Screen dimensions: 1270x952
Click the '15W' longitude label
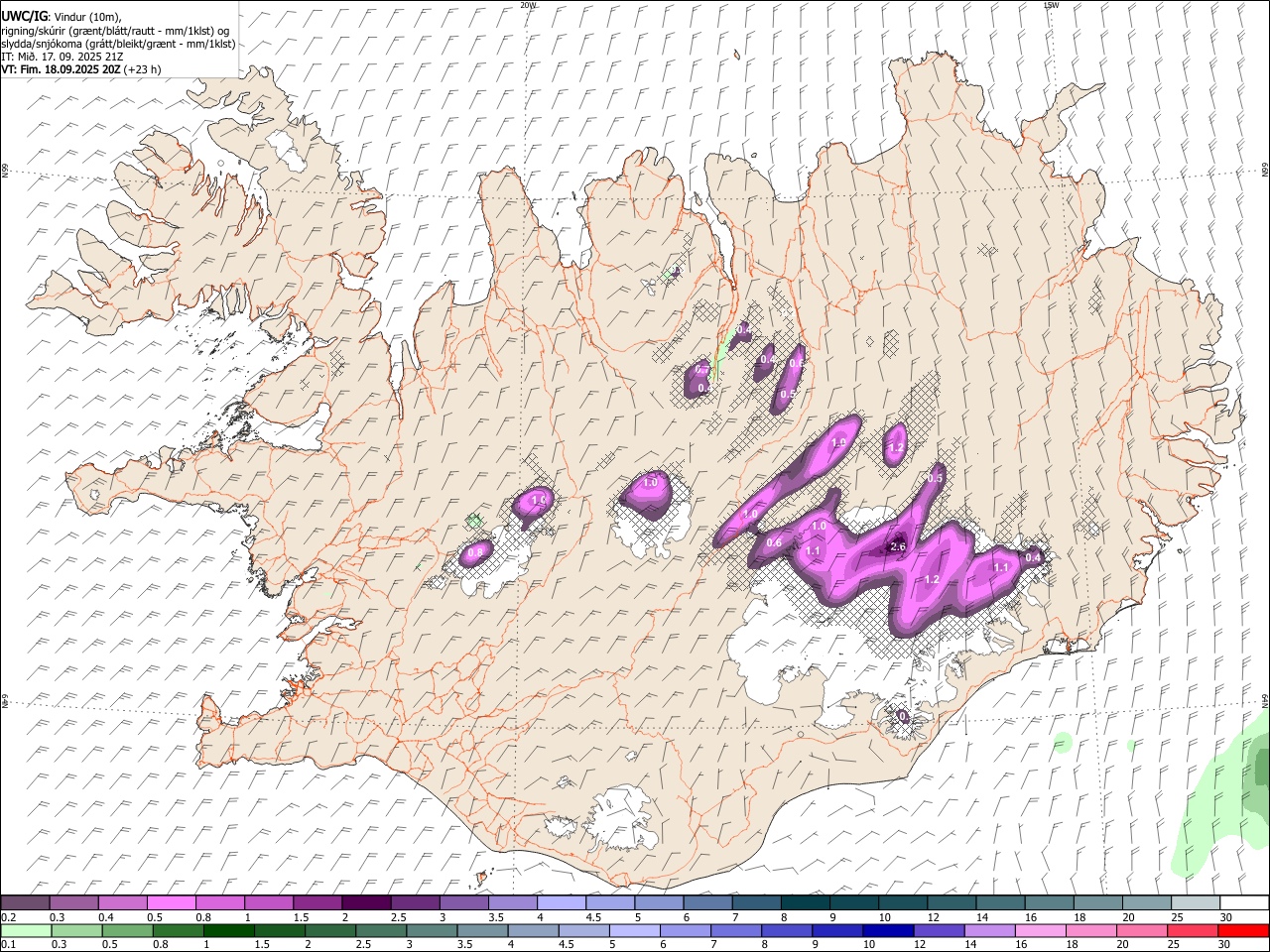pos(1051,5)
